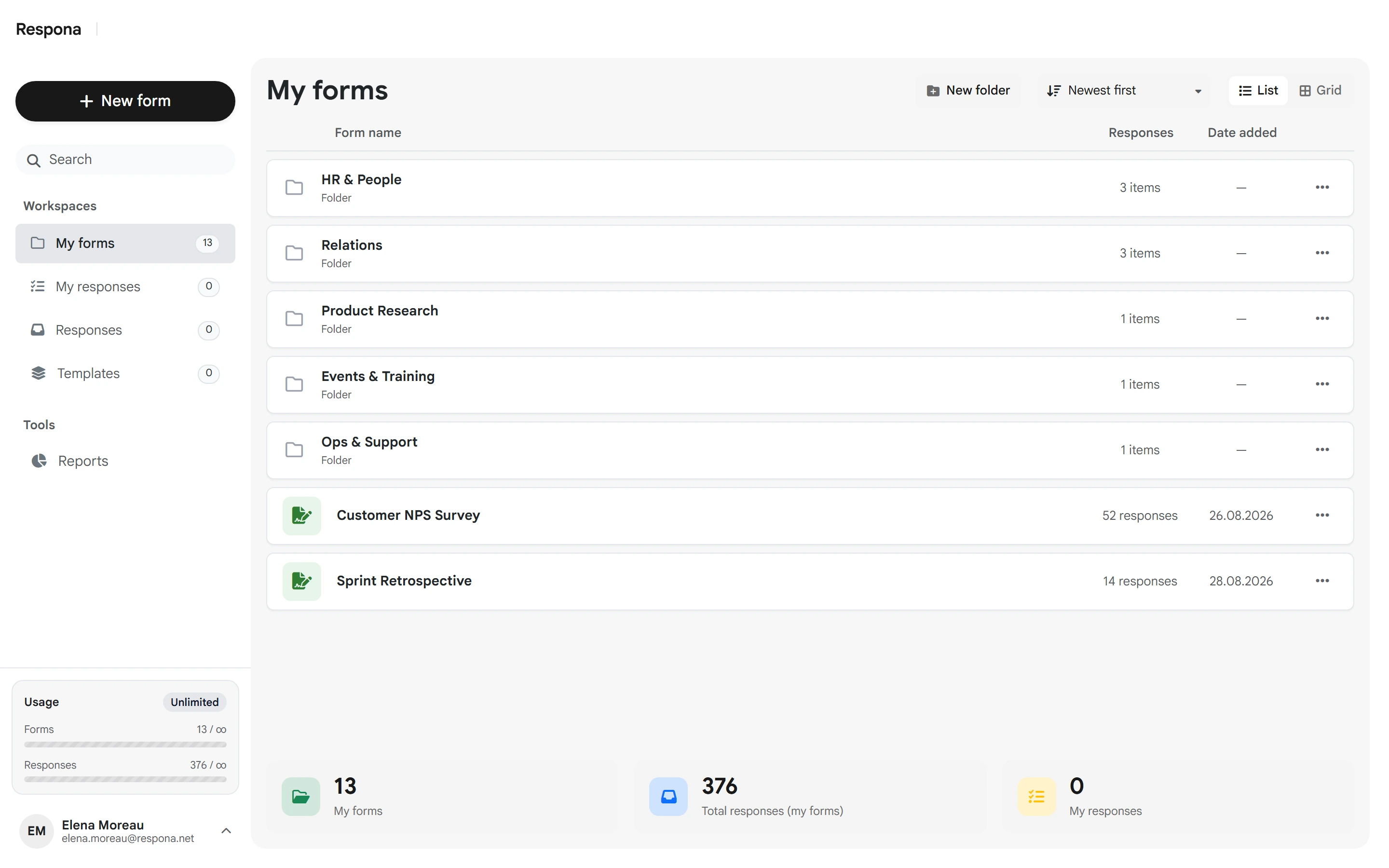Click the Ops & Support folder icon

point(294,449)
